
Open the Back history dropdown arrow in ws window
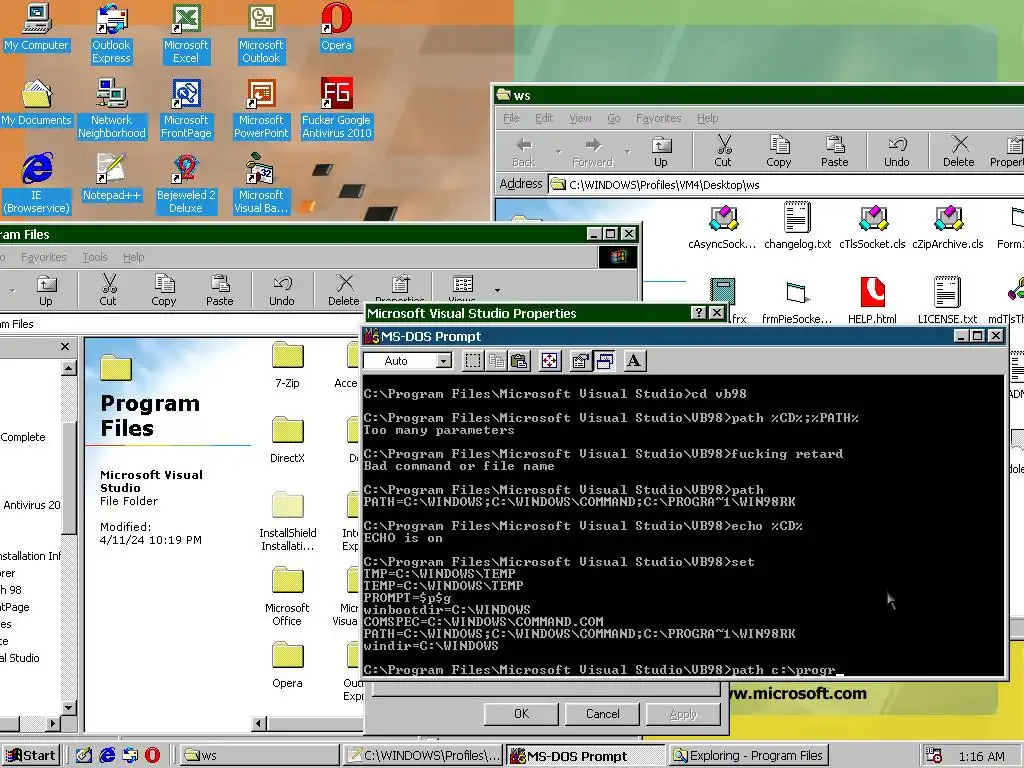pos(559,152)
